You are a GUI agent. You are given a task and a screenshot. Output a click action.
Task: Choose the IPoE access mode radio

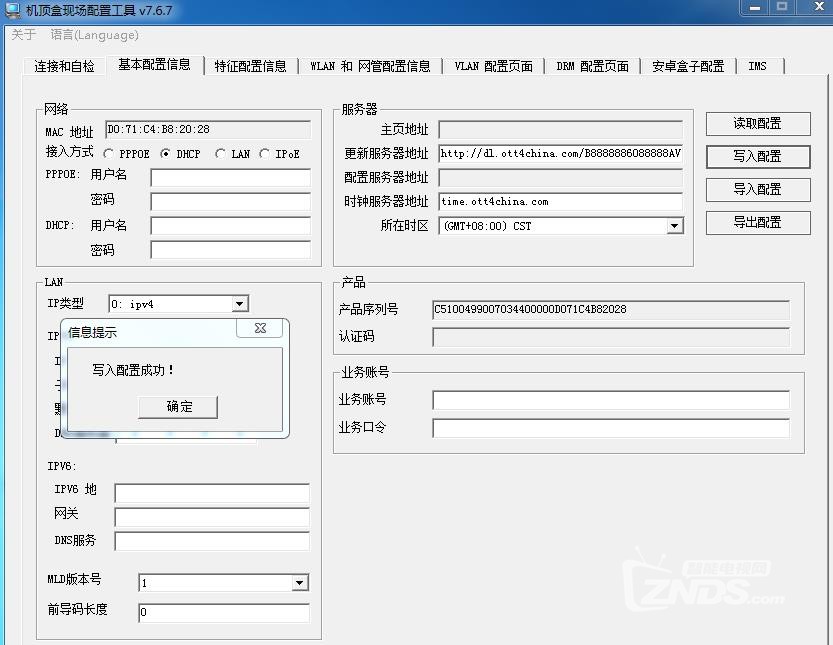pyautogui.click(x=279, y=154)
